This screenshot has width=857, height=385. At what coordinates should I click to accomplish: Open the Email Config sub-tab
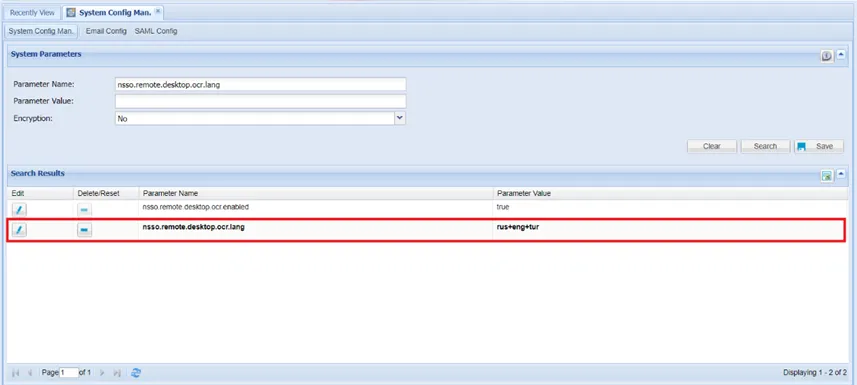[106, 31]
